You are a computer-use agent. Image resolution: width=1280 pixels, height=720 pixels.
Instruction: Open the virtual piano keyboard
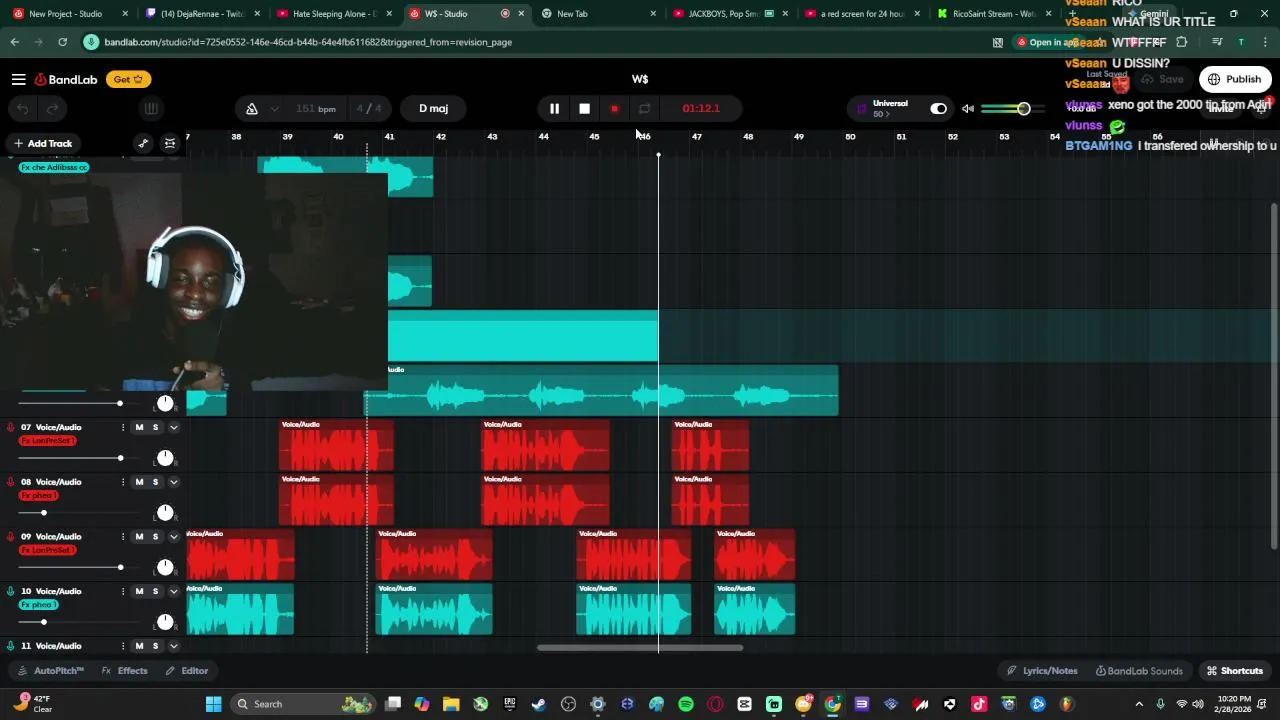151,108
